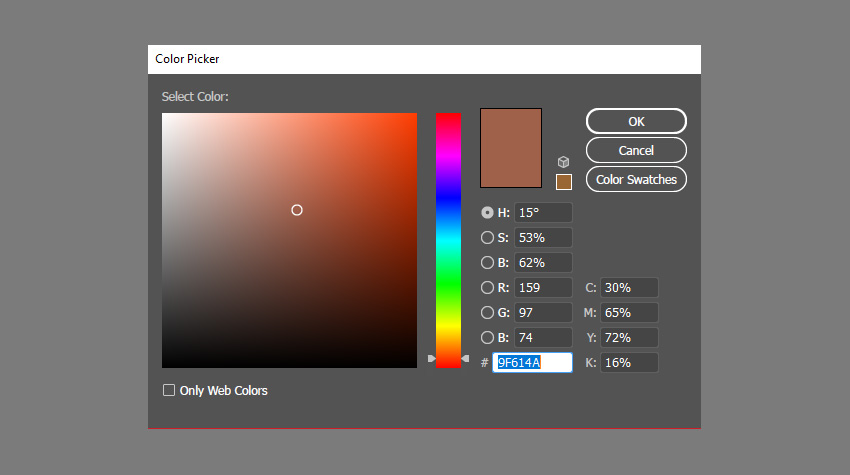Click the Hue value field showing 15°

(543, 213)
